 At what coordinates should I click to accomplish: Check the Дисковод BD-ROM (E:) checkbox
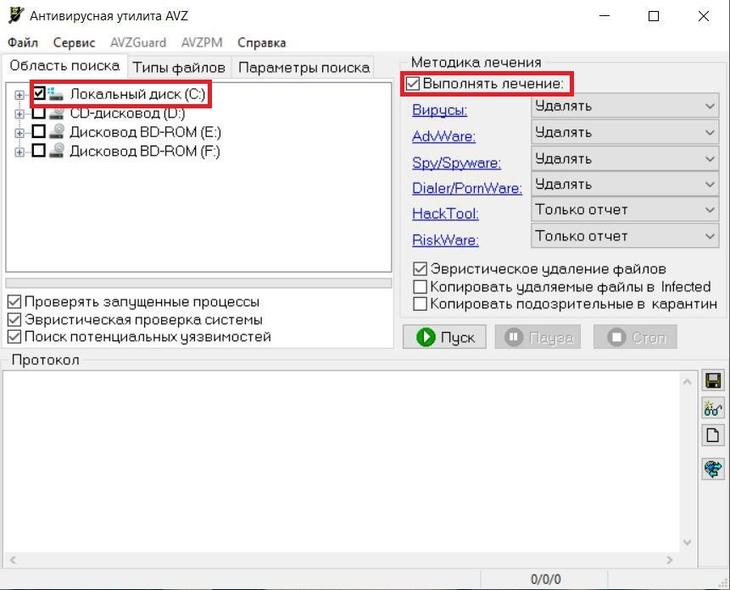pyautogui.click(x=39, y=131)
